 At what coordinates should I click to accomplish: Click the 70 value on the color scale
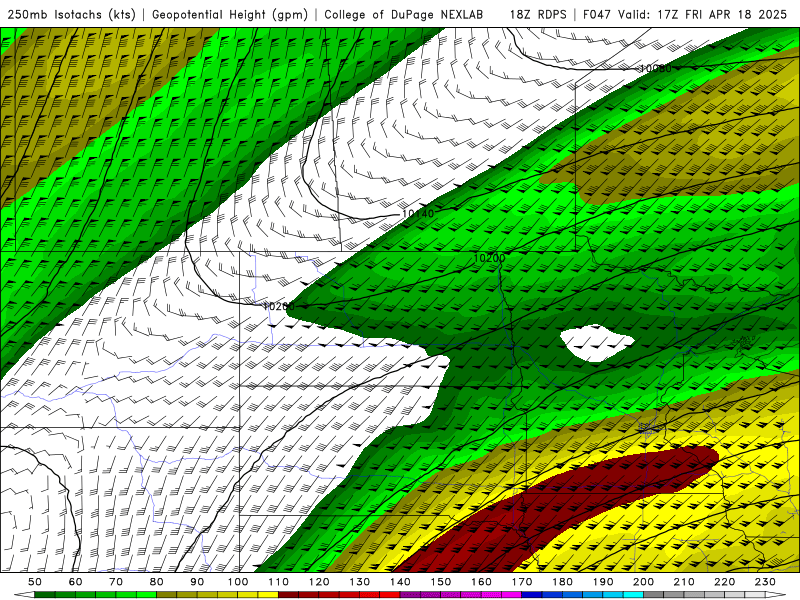pyautogui.click(x=116, y=582)
